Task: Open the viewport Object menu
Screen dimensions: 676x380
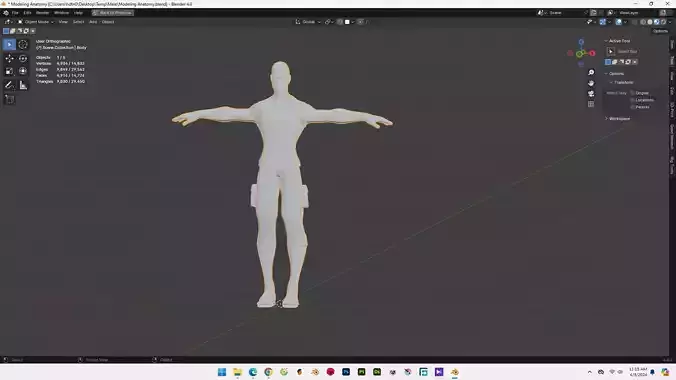Action: 108,22
